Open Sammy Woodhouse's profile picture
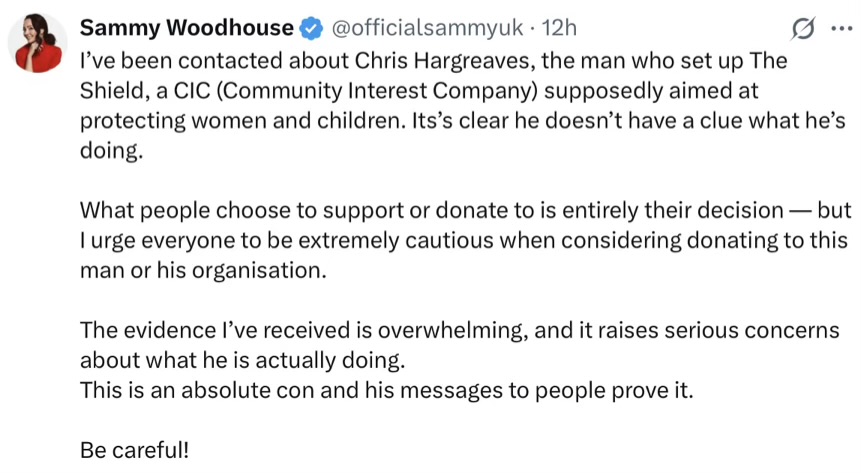Image resolution: width=861 pixels, height=473 pixels. coord(37,43)
